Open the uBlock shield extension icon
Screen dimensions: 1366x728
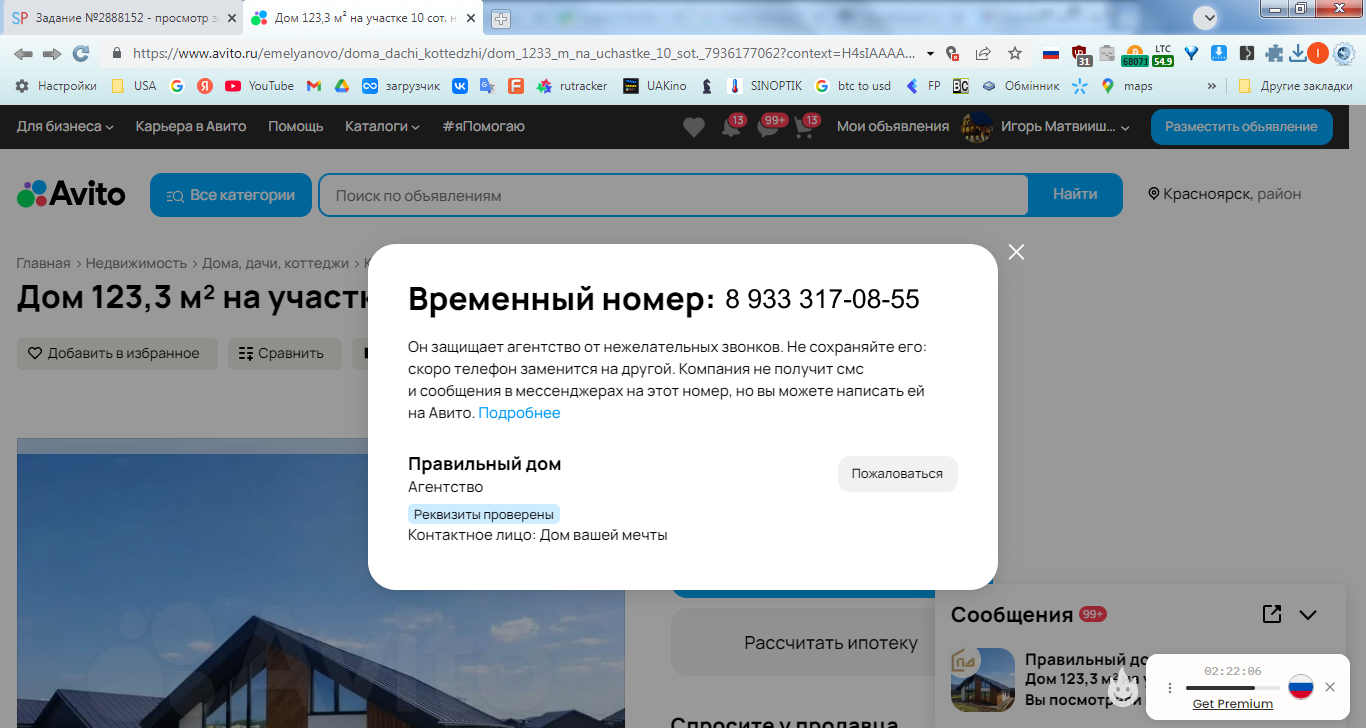pyautogui.click(x=1081, y=55)
